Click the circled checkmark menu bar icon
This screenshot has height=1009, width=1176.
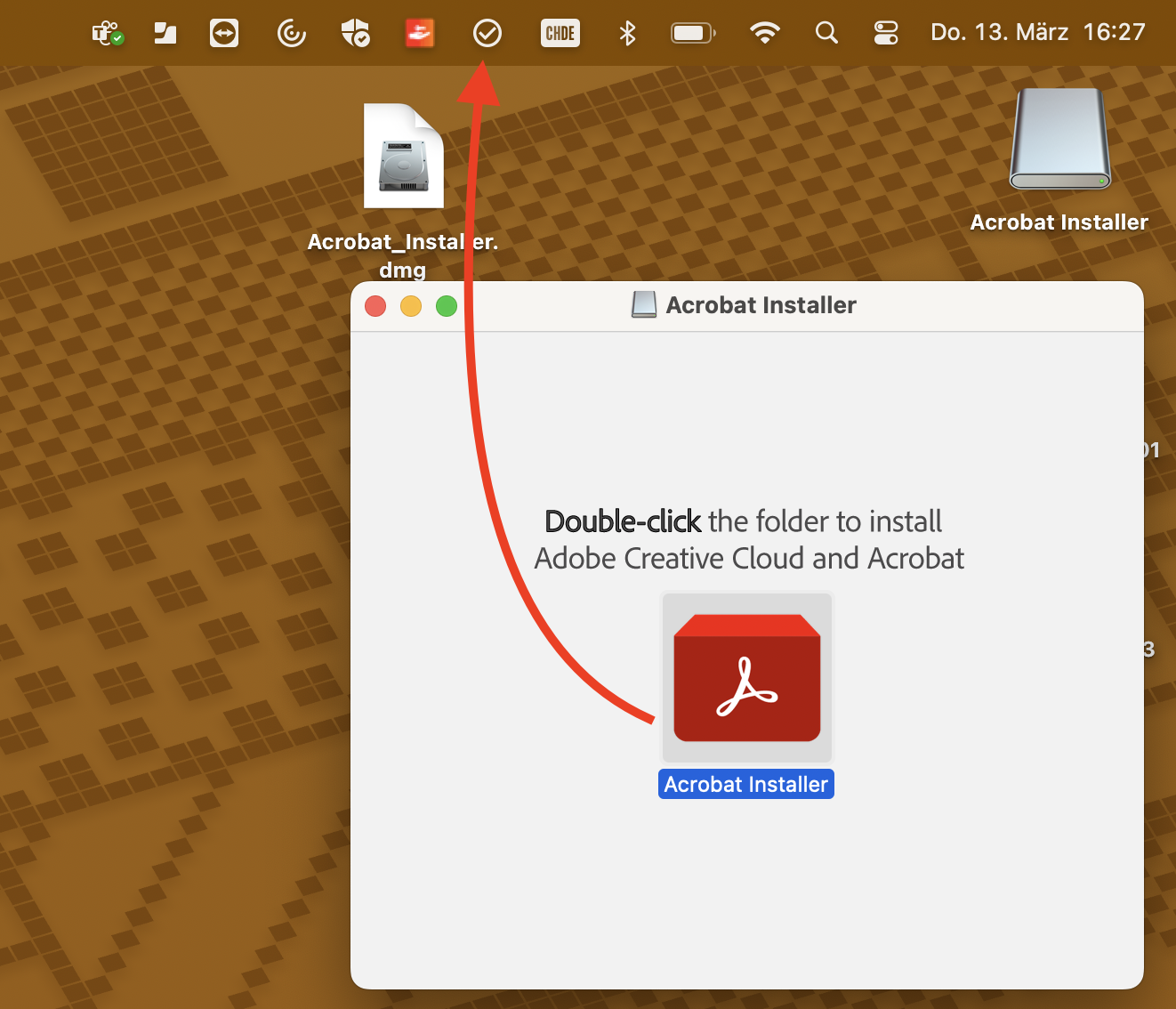[487, 34]
